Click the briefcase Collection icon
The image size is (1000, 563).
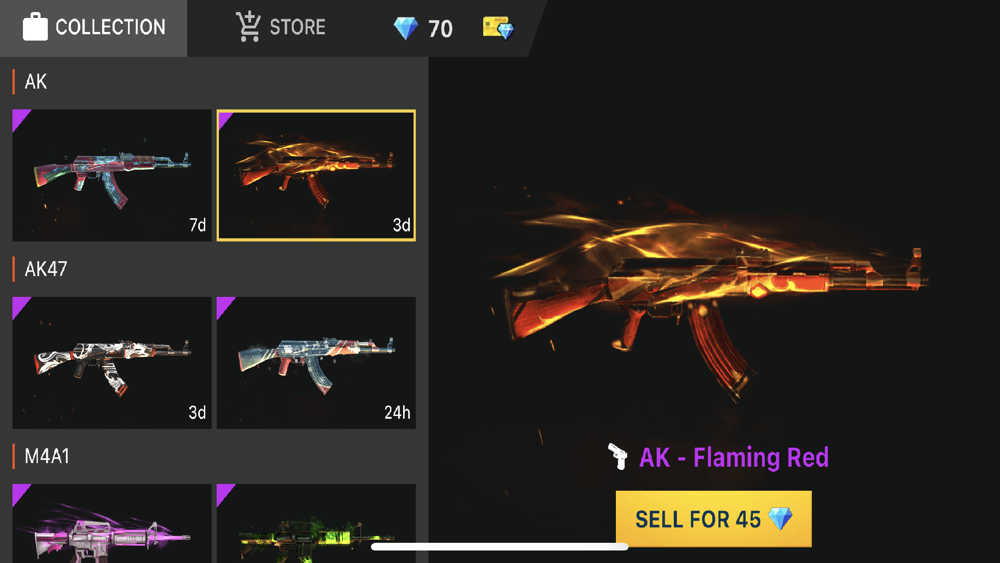[35, 27]
